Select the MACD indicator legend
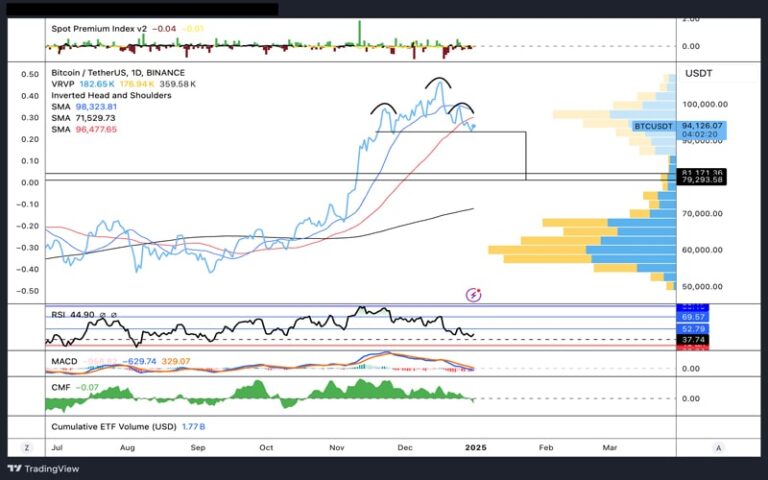 click(66, 360)
